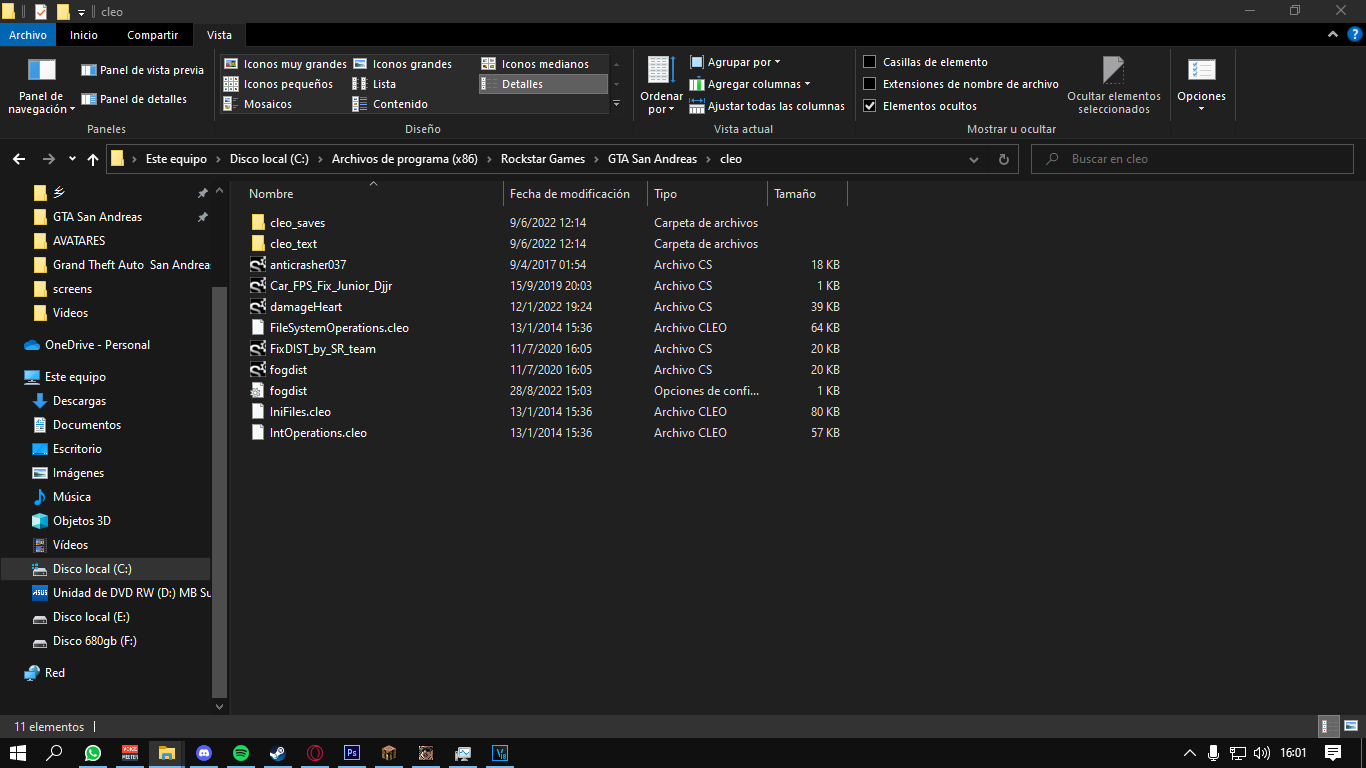Toggle Panel de vista previa
The height and width of the screenshot is (768, 1366).
pyautogui.click(x=142, y=70)
